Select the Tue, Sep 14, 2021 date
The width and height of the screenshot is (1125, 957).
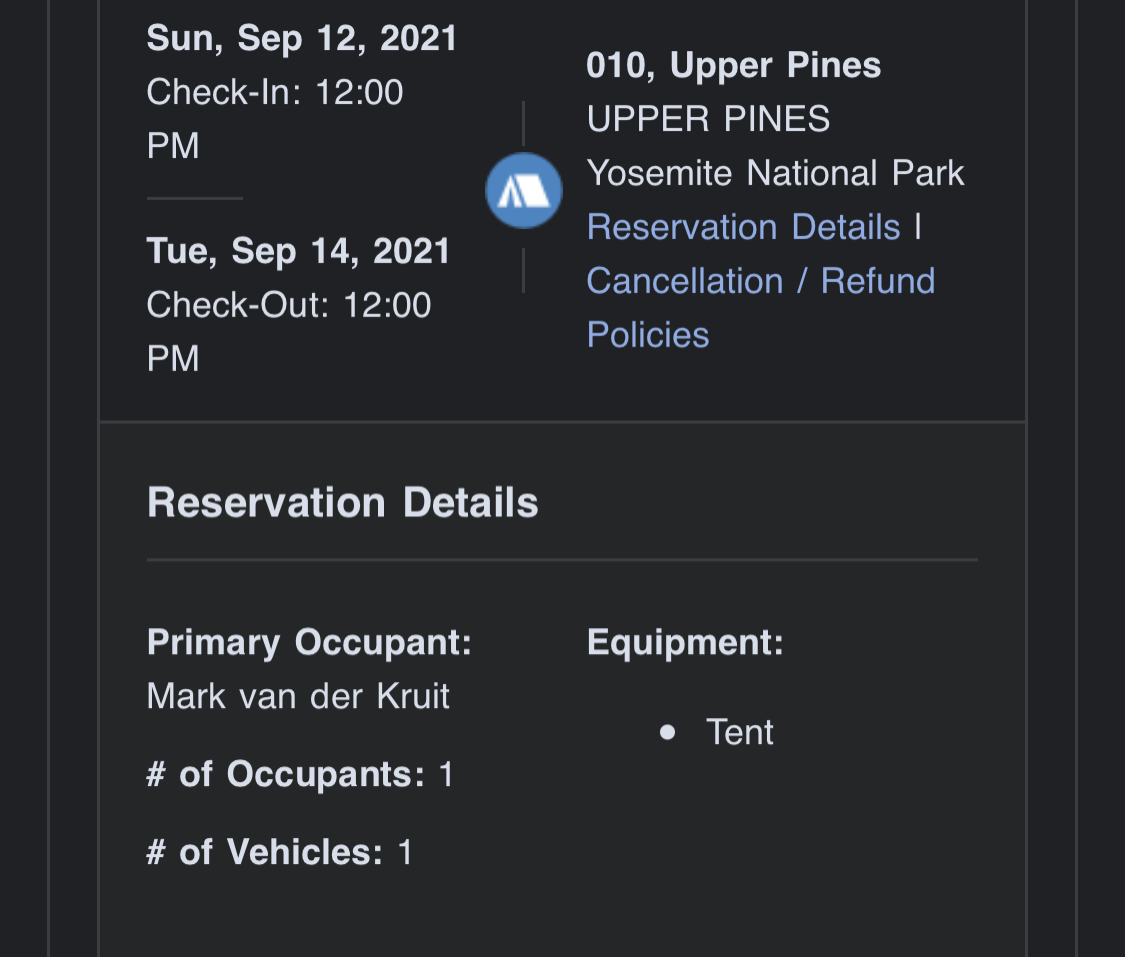[x=298, y=250]
